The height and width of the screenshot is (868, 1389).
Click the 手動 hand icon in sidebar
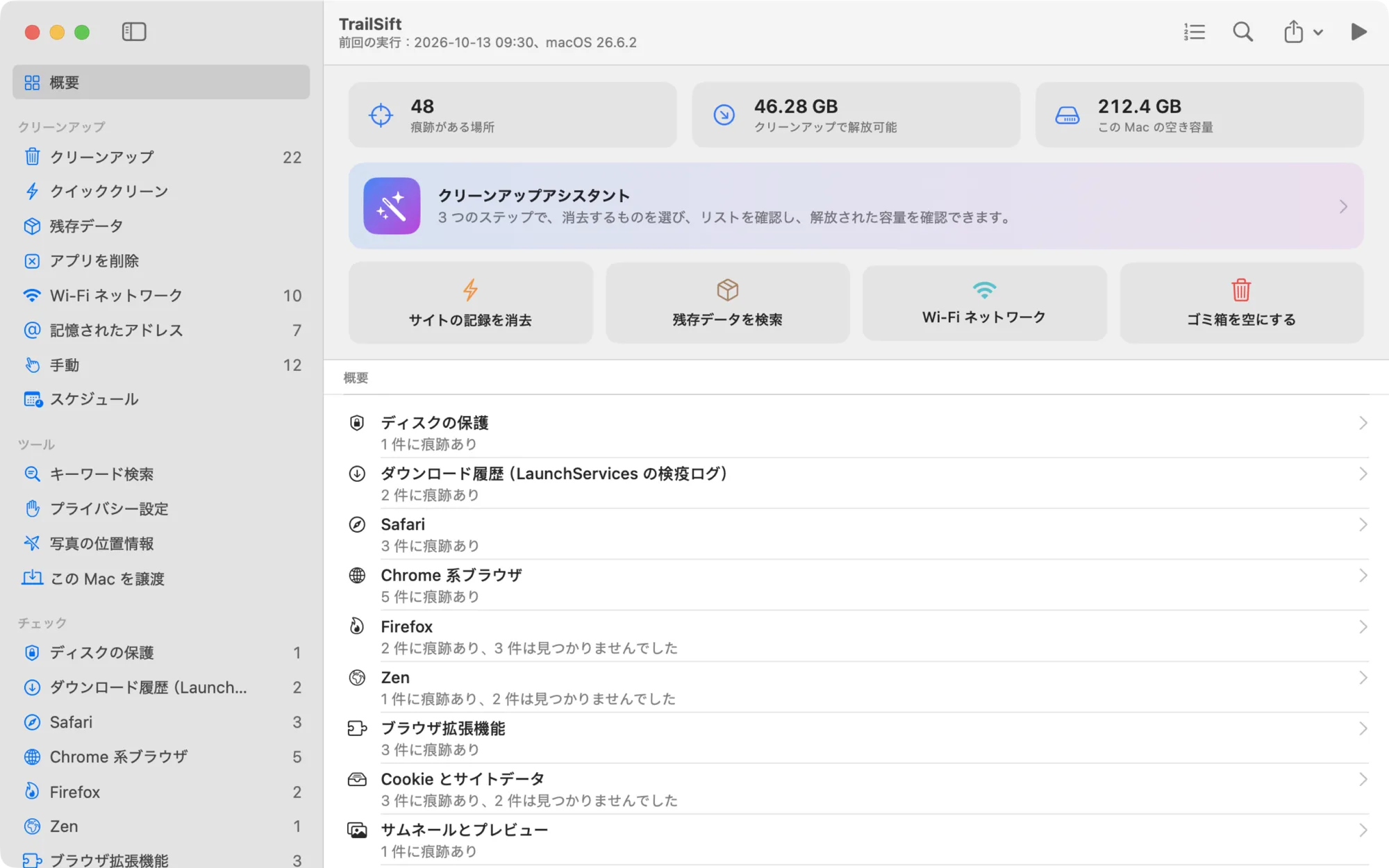pyautogui.click(x=32, y=365)
